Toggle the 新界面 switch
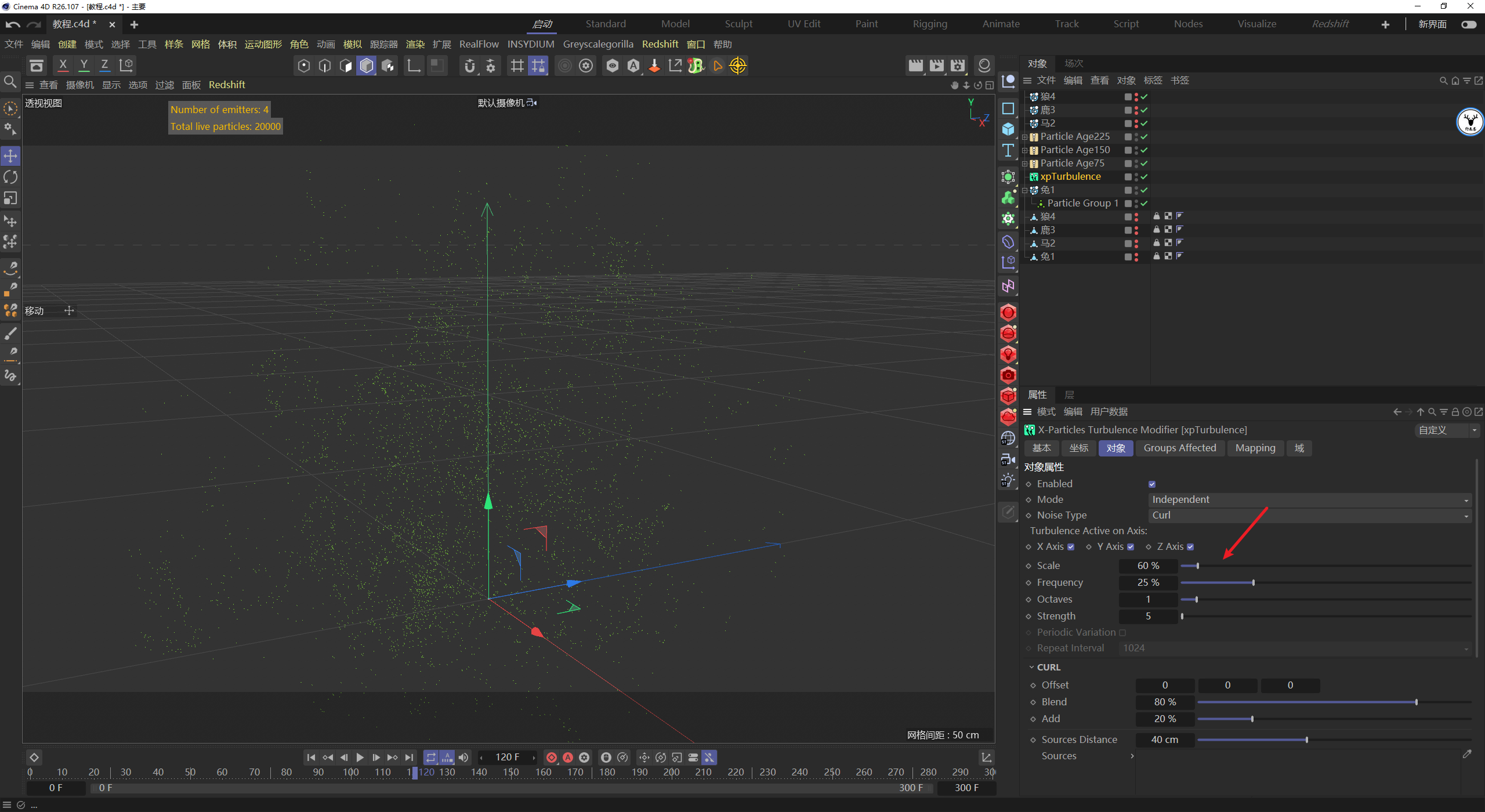Viewport: 1485px width, 812px height. click(x=1469, y=24)
